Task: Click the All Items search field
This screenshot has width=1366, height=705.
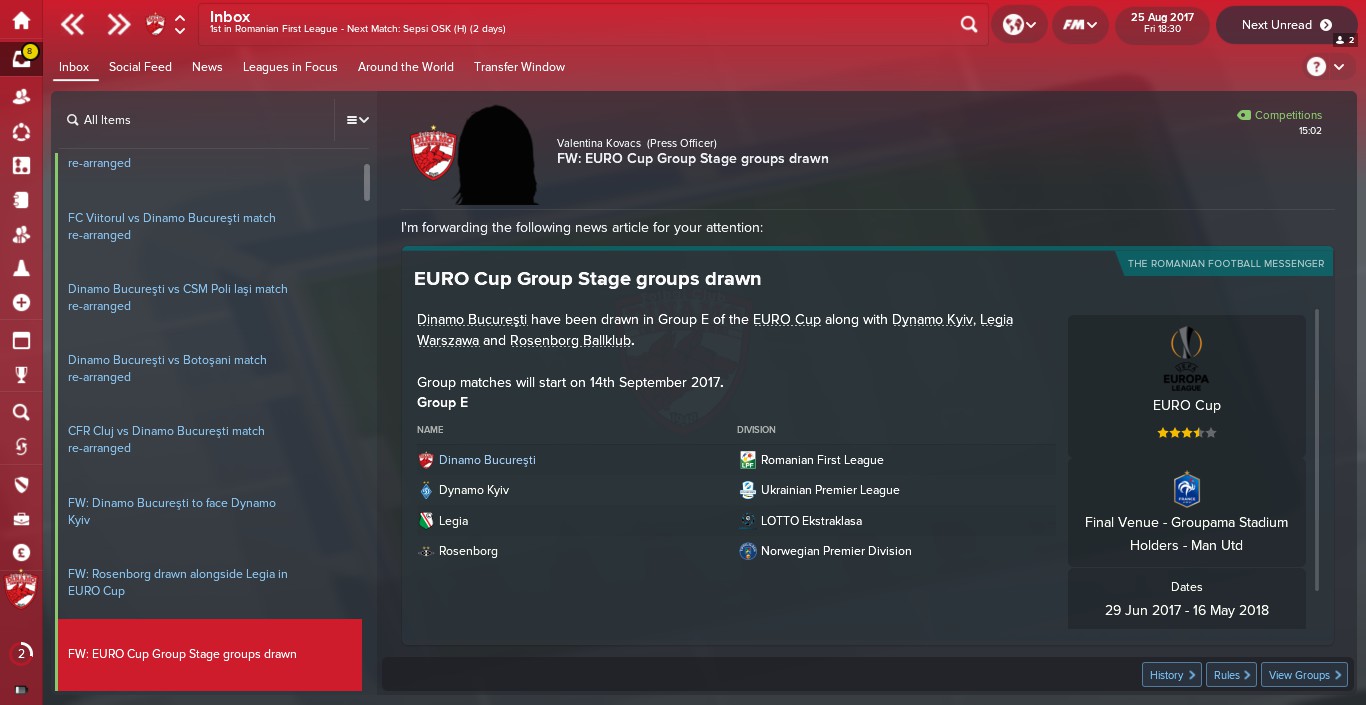Action: [195, 120]
